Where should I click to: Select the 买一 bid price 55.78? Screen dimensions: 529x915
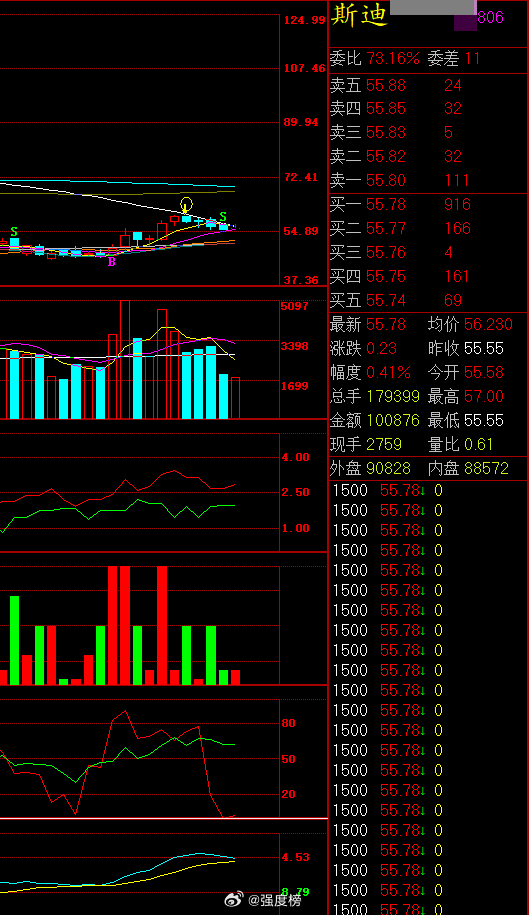(x=386, y=204)
